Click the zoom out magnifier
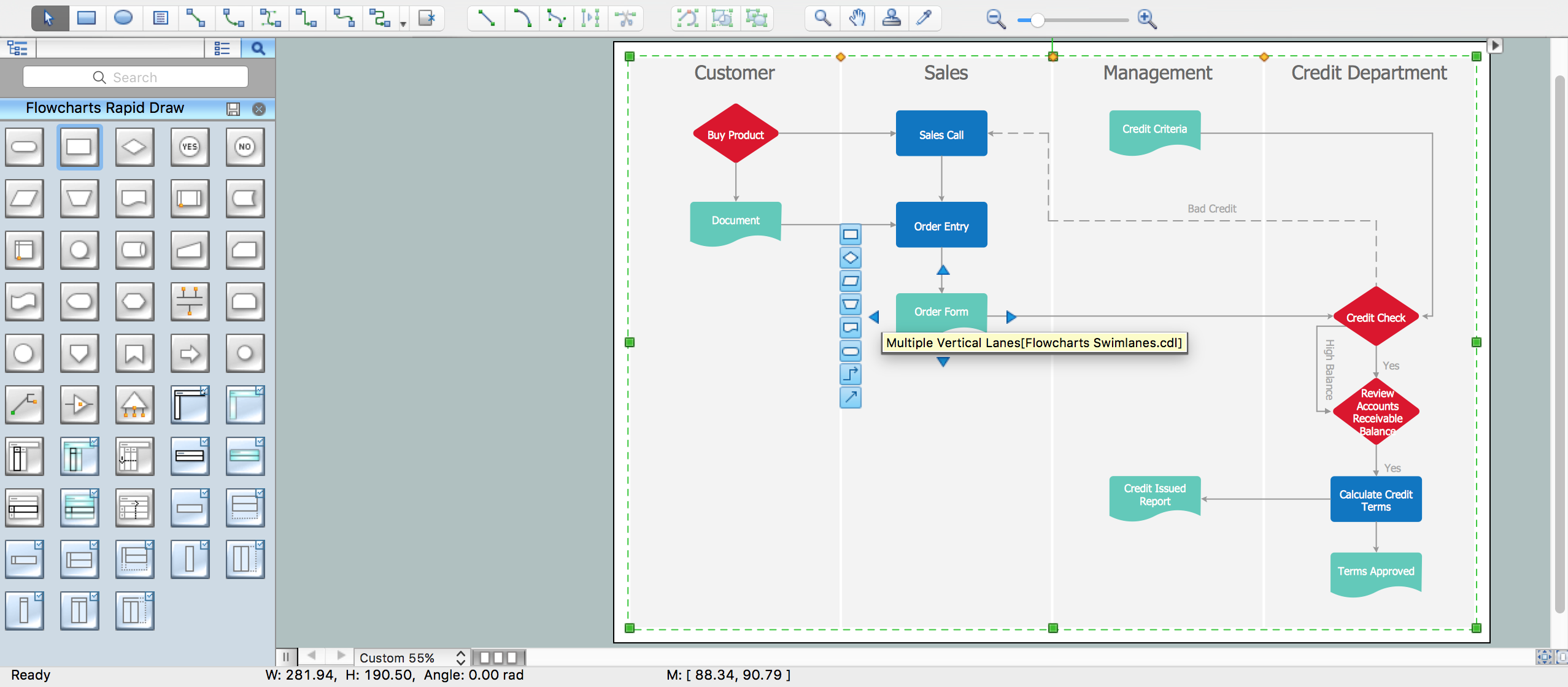 click(995, 20)
